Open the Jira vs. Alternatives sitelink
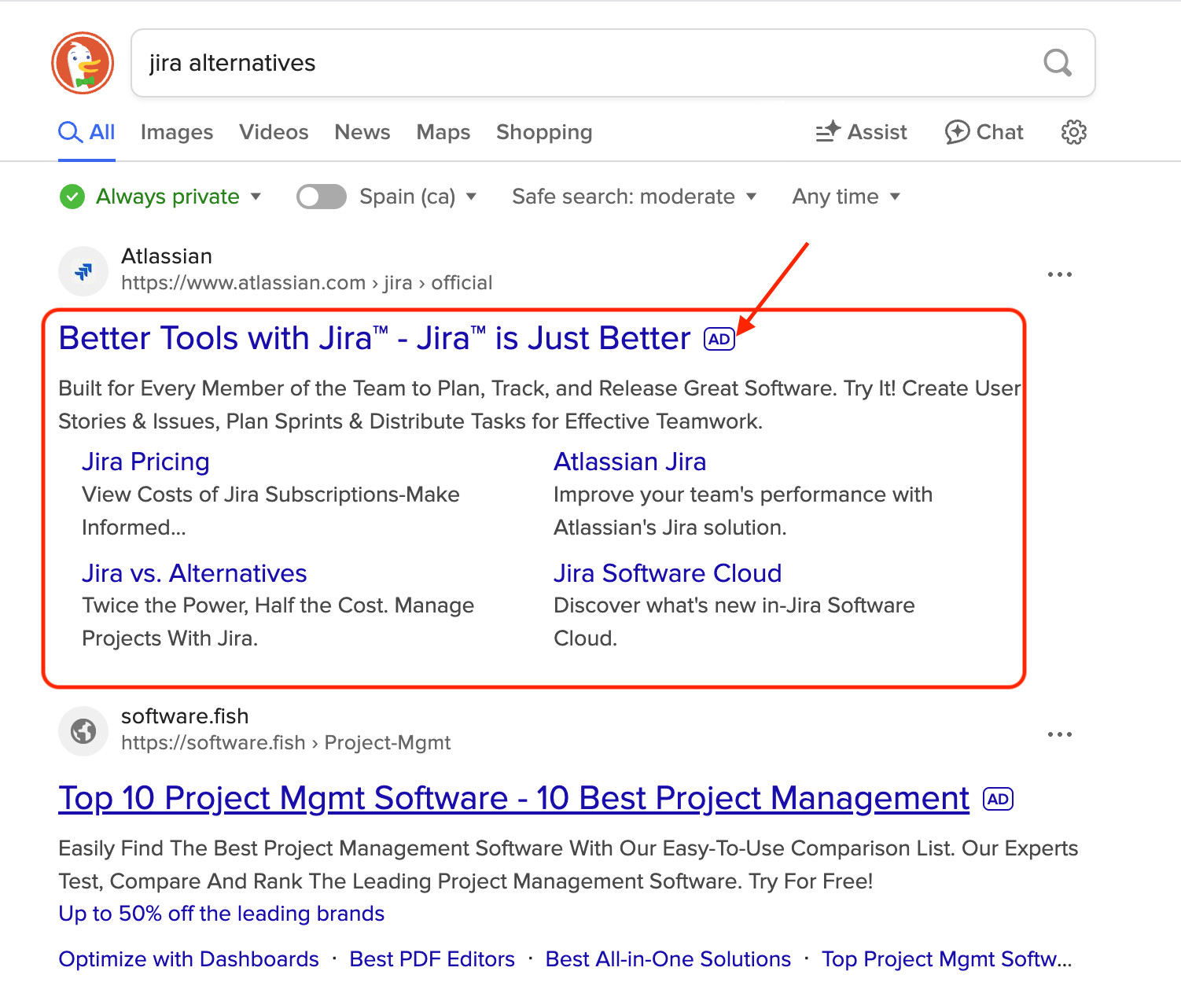 pyautogui.click(x=194, y=573)
